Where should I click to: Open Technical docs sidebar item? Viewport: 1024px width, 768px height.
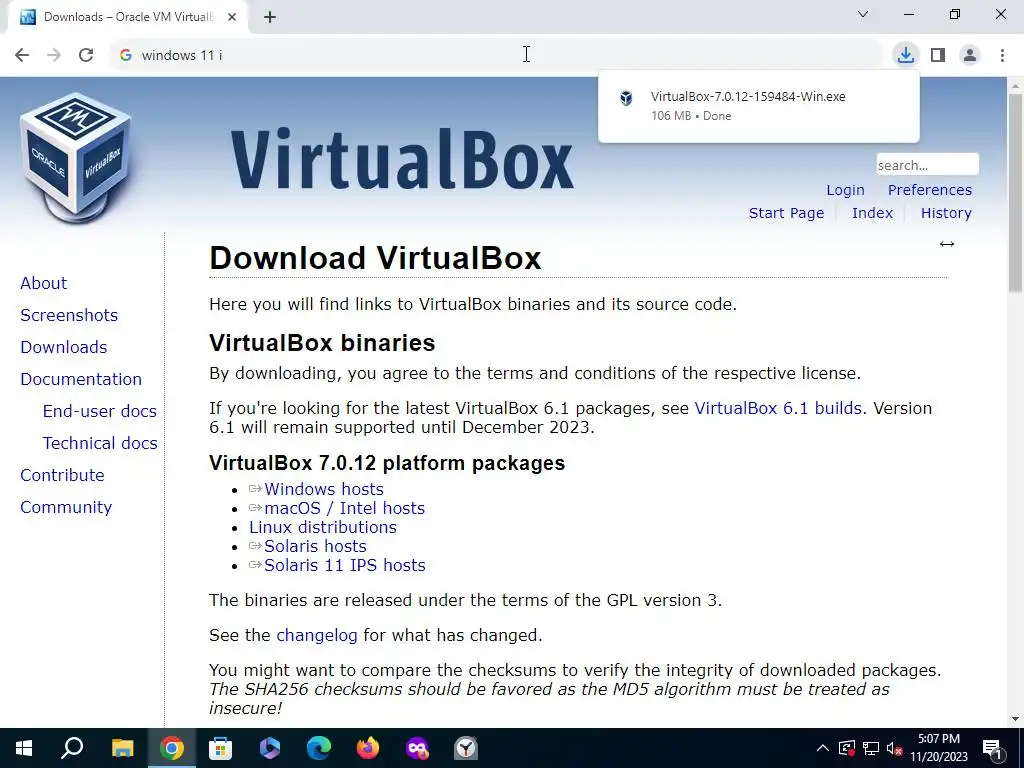100,443
